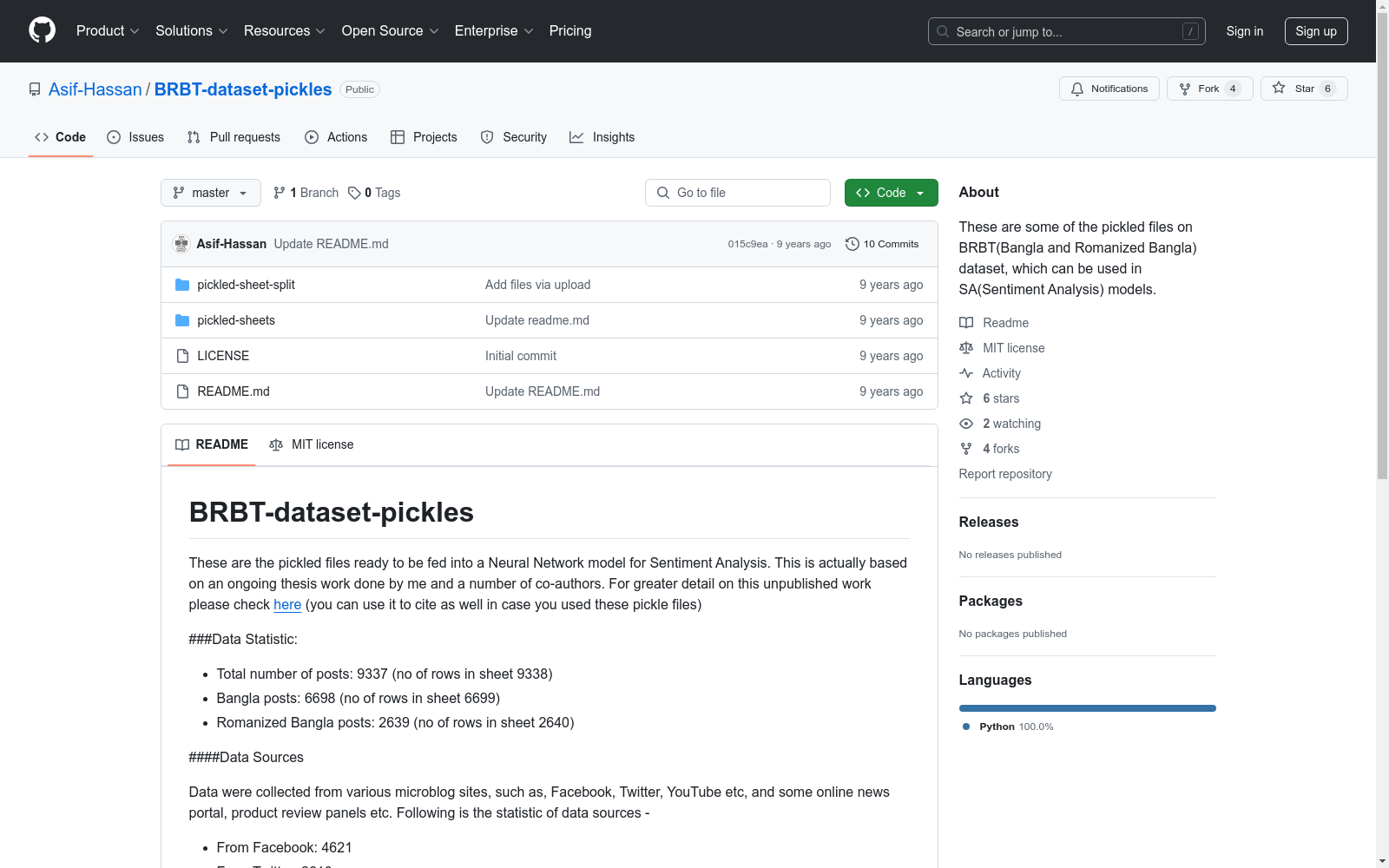
Task: Open the Asif-Hassan owner link
Action: pos(95,89)
